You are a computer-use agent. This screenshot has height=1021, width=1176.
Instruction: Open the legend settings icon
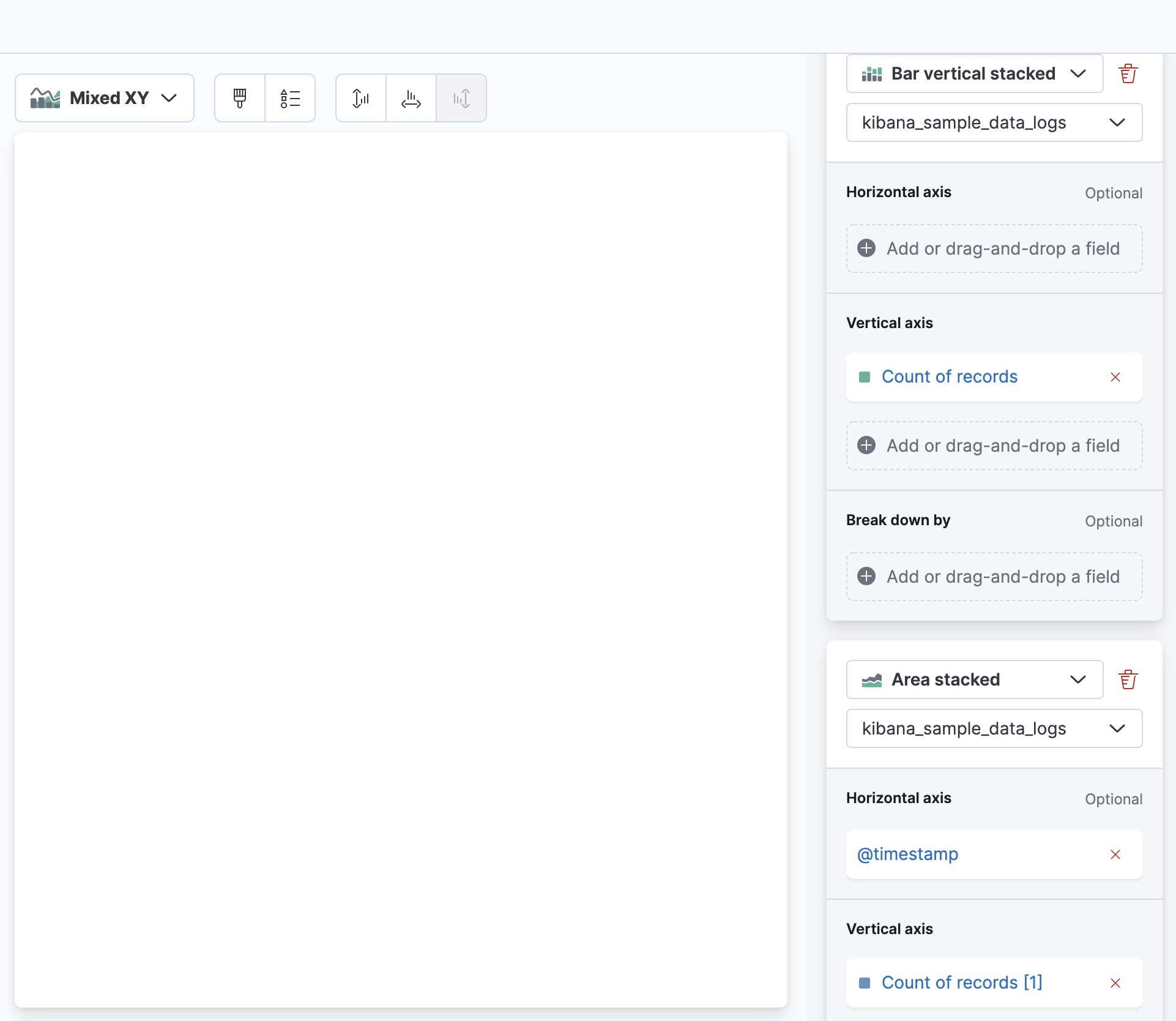click(x=289, y=97)
